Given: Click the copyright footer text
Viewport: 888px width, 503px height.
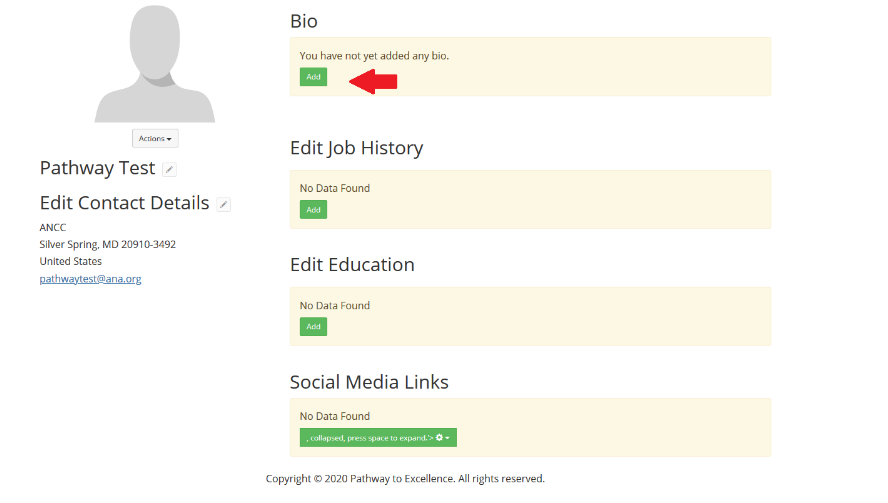Looking at the screenshot, I should 405,479.
